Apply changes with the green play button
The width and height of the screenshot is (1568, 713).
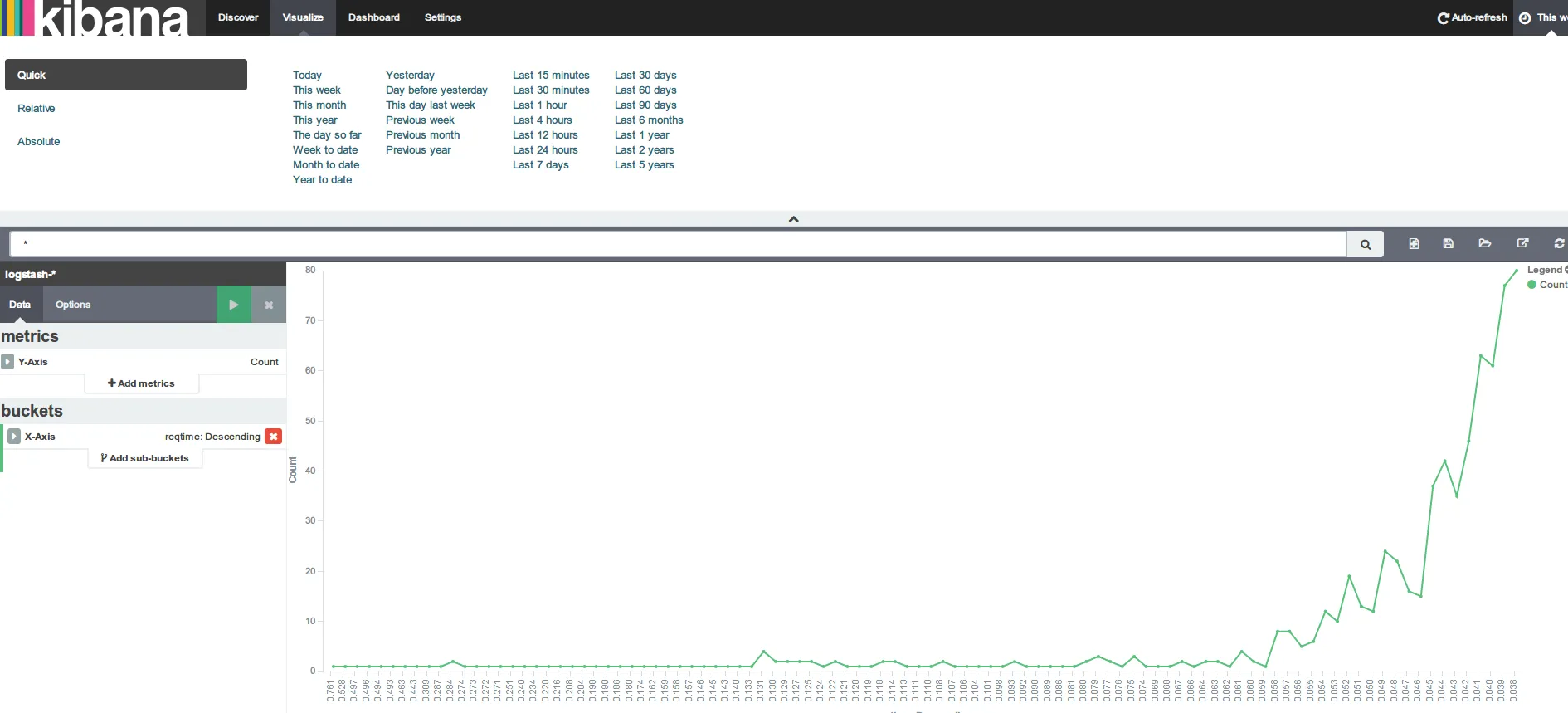233,305
